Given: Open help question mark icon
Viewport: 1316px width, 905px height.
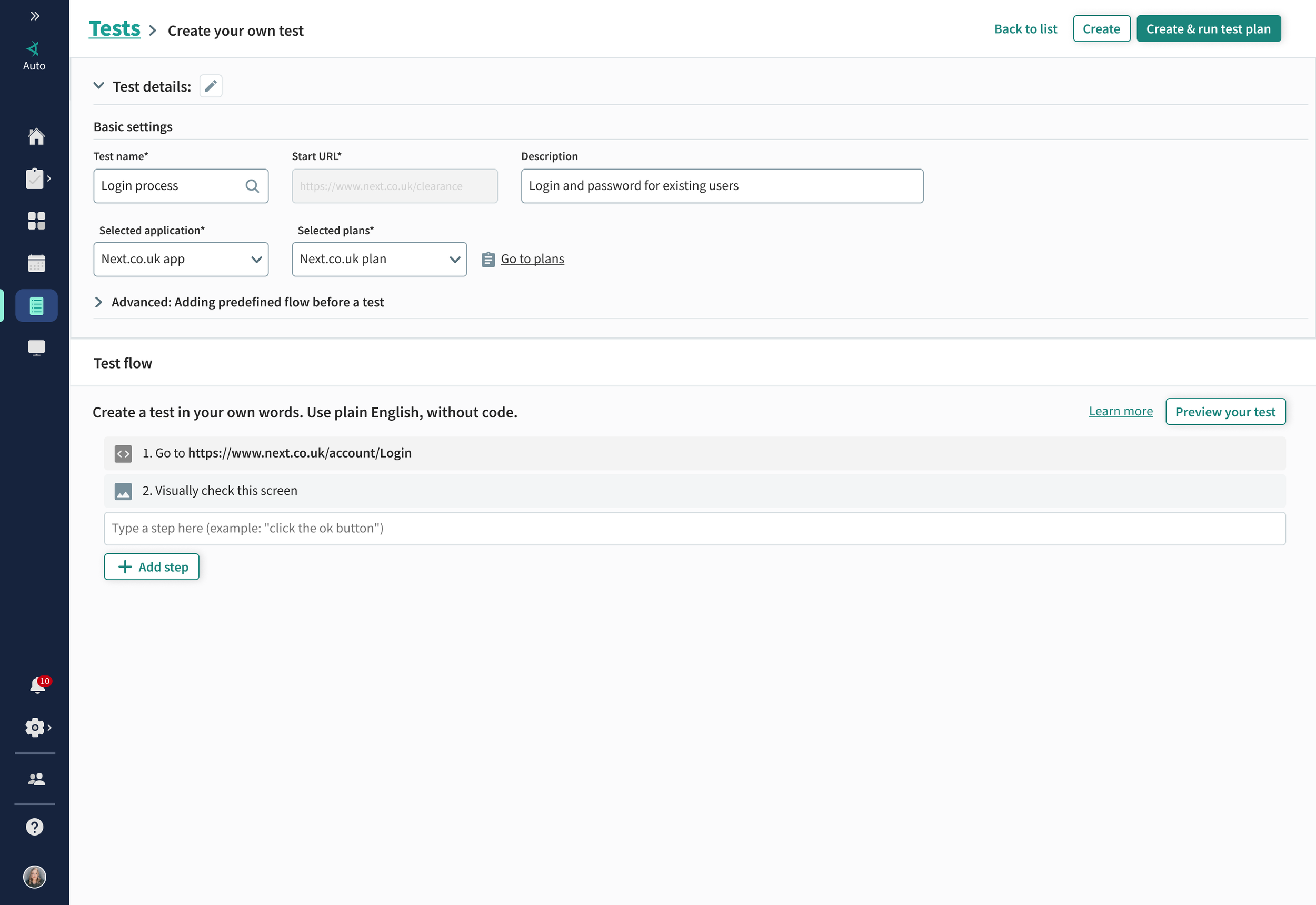Looking at the screenshot, I should click(35, 827).
